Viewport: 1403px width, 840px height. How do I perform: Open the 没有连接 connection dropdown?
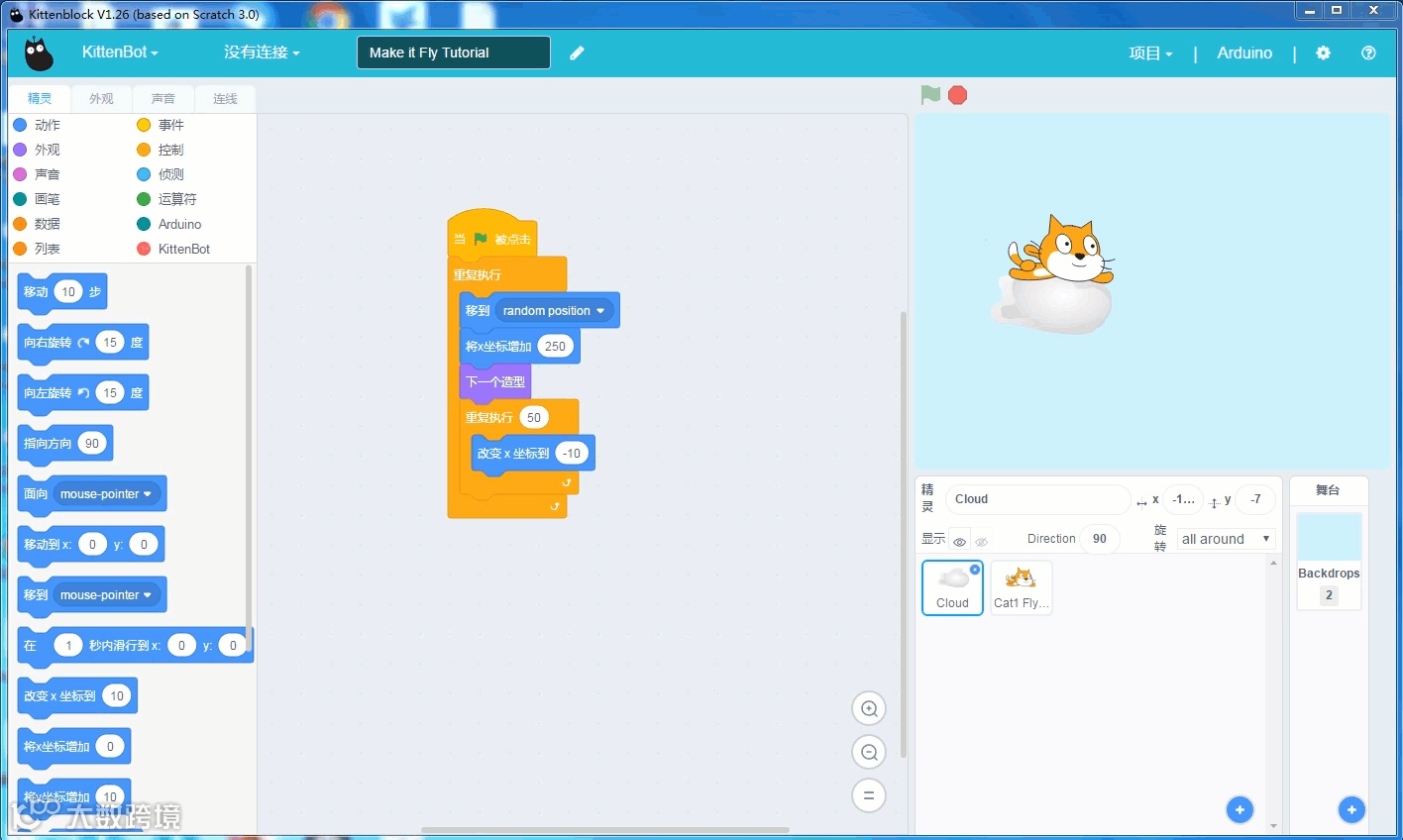click(262, 52)
